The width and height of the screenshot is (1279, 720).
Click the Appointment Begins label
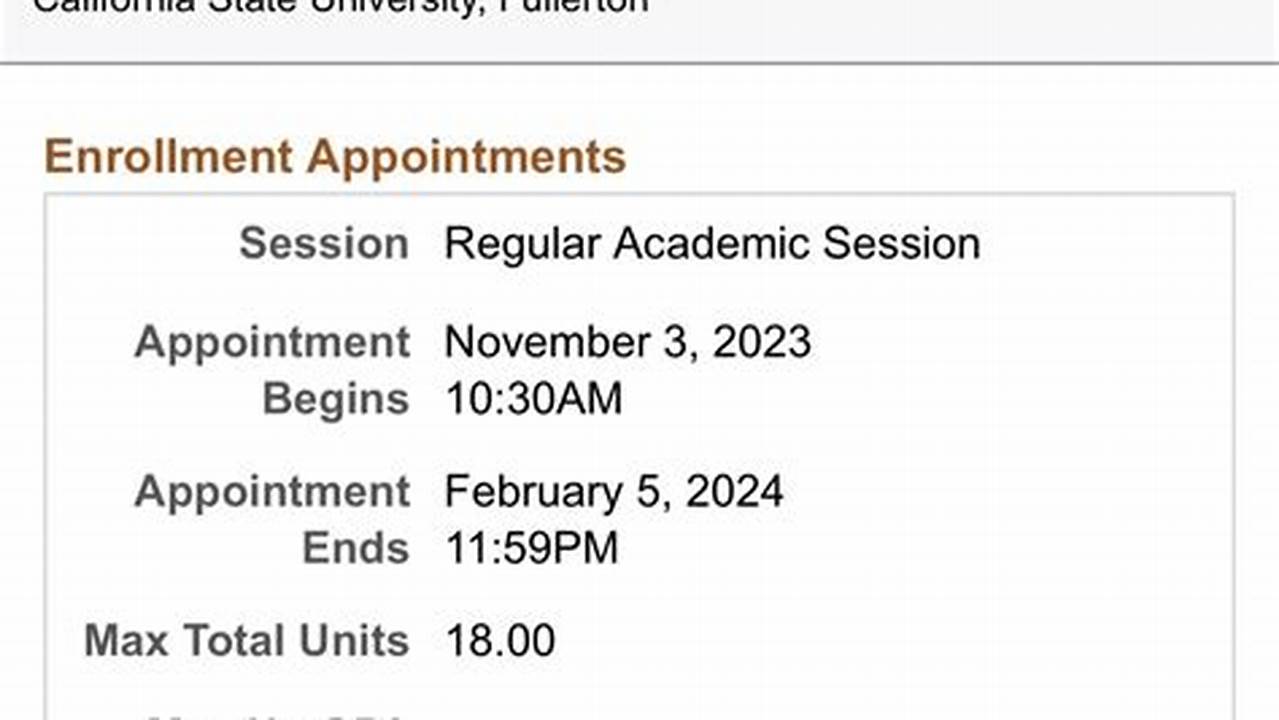[x=272, y=342]
